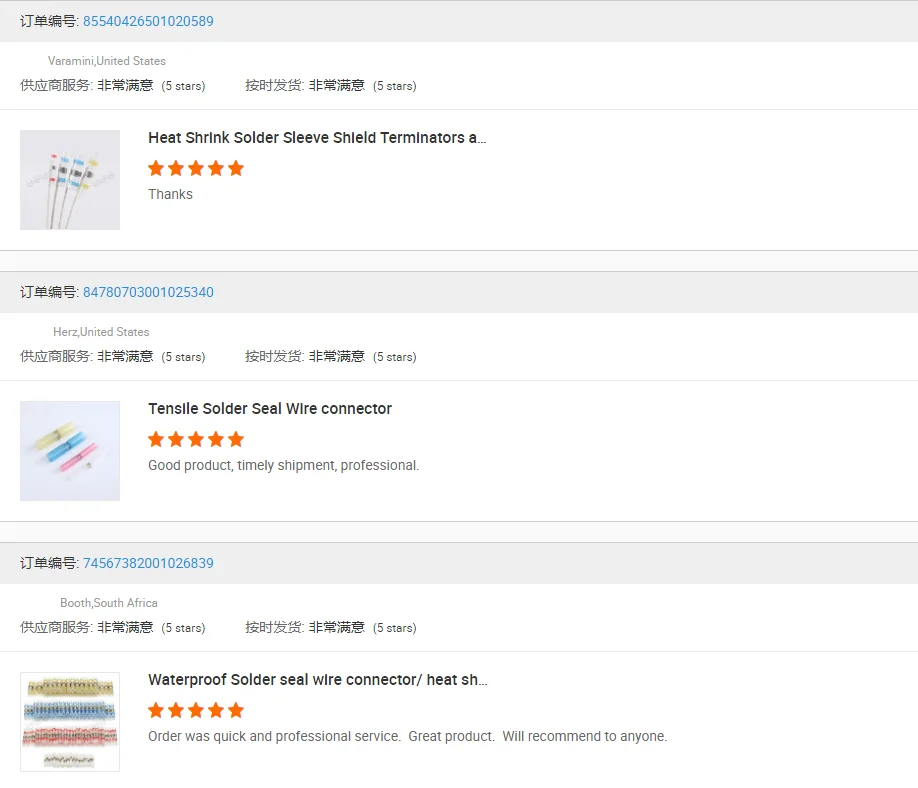The image size is (918, 788).
Task: Open Waterproof Solder seal wire connector title
Action: pyautogui.click(x=317, y=680)
